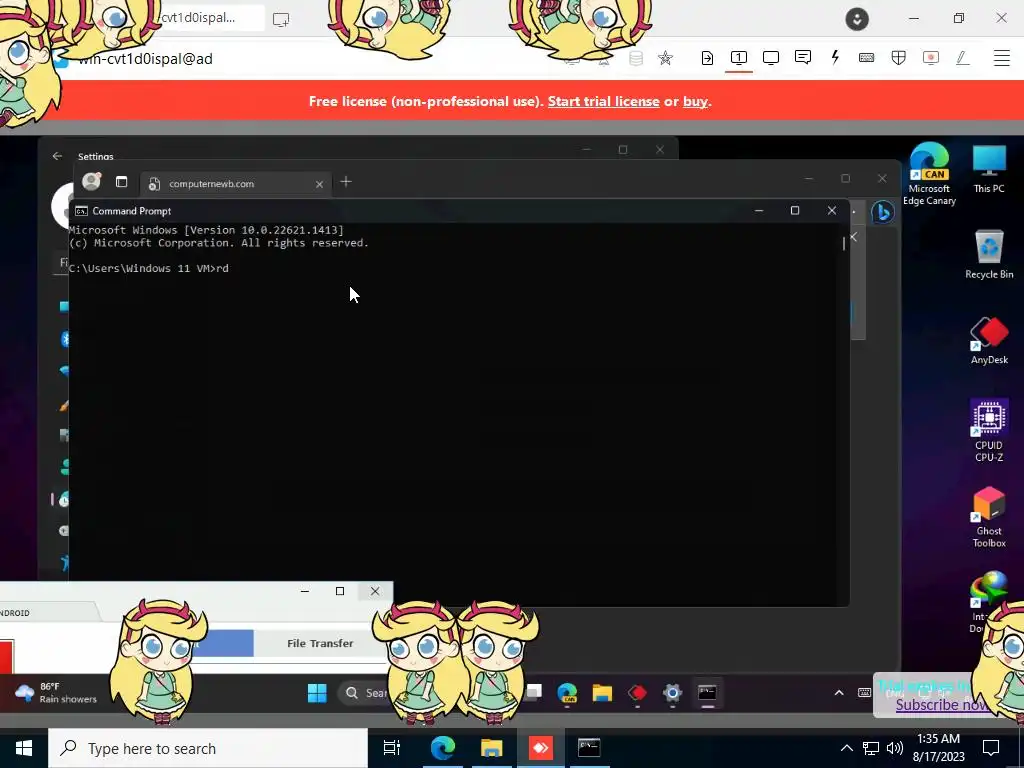Select the computernewb.com browser tab
The image size is (1024, 768).
point(235,184)
